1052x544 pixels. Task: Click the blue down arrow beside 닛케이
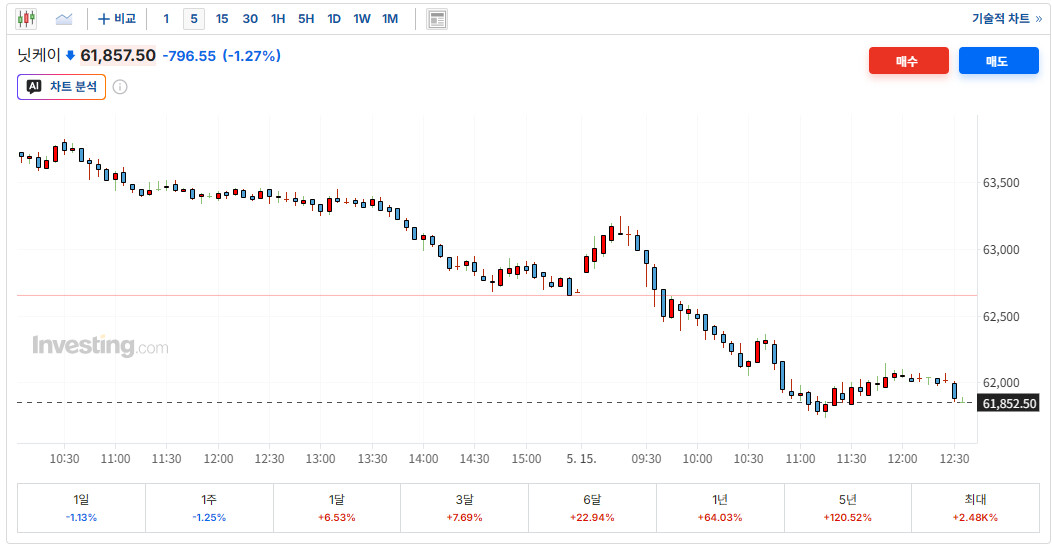pyautogui.click(x=70, y=56)
